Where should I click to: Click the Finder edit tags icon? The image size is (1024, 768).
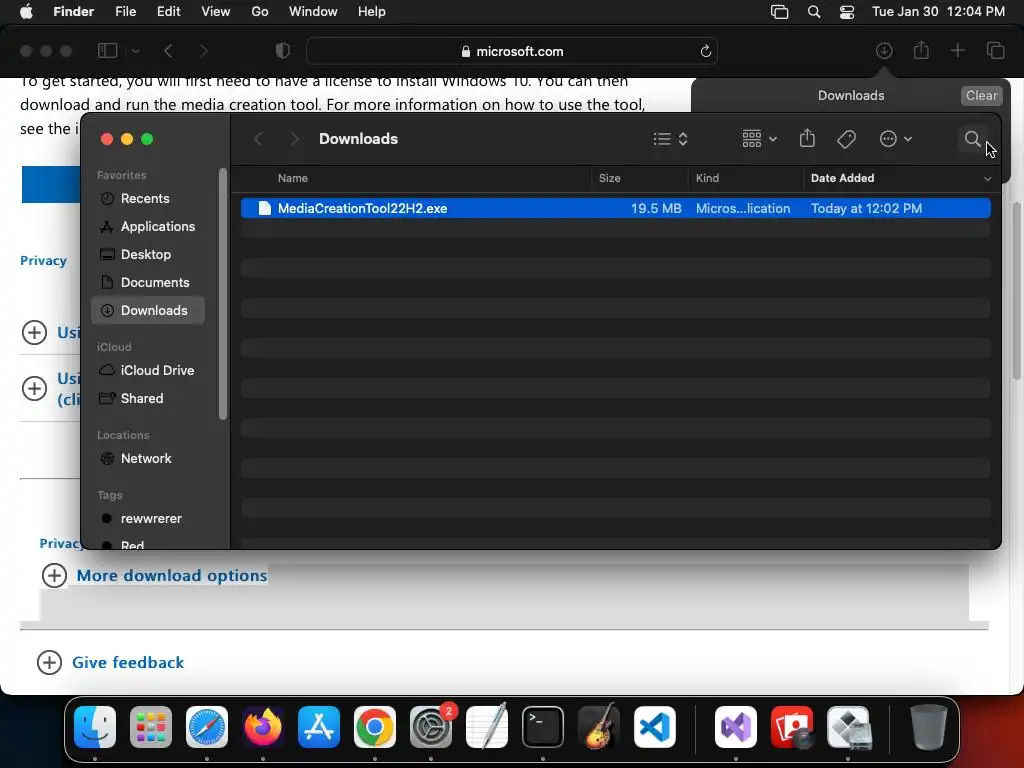tap(846, 138)
